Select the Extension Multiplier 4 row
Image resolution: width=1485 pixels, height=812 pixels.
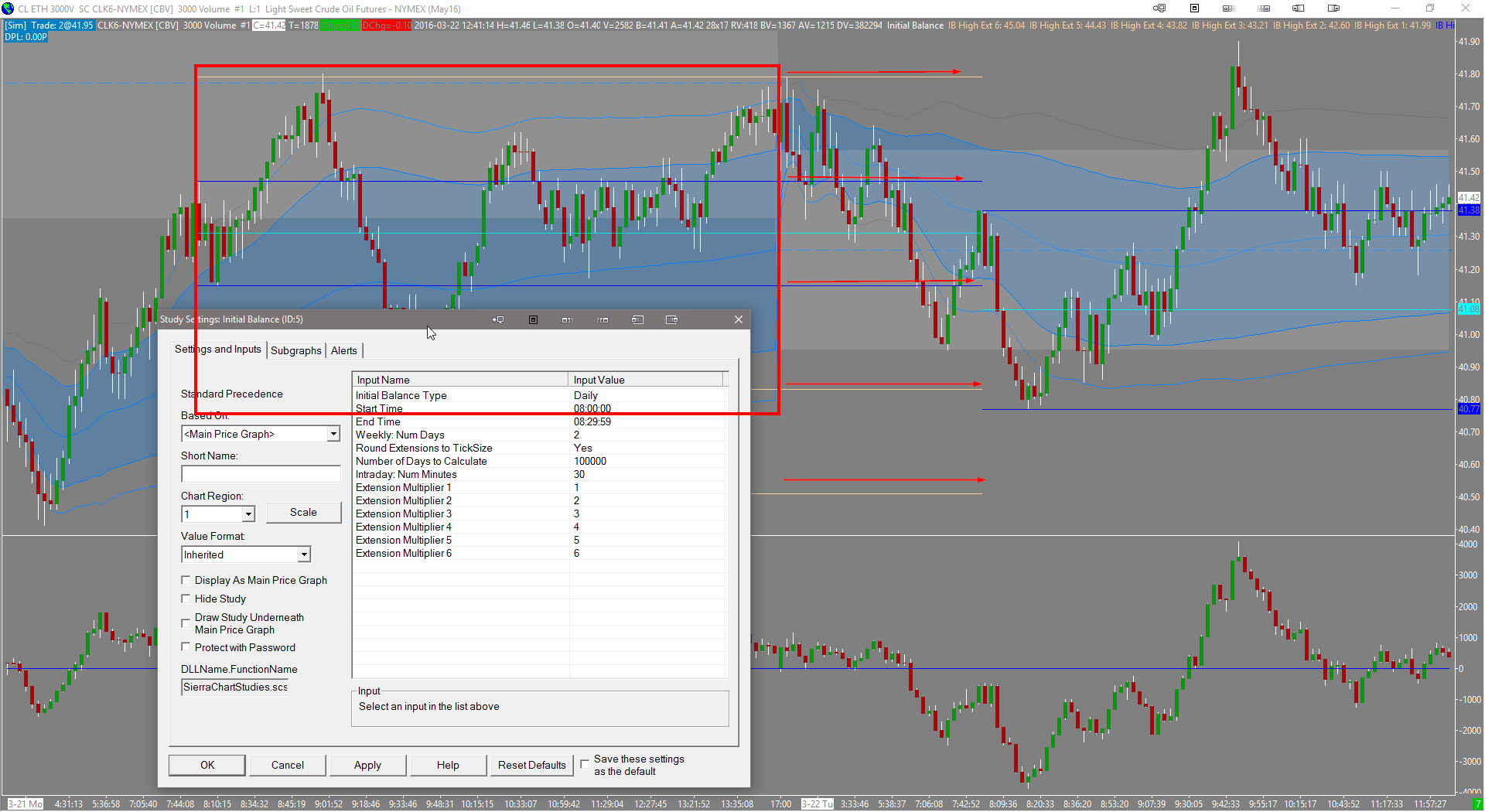pos(539,527)
